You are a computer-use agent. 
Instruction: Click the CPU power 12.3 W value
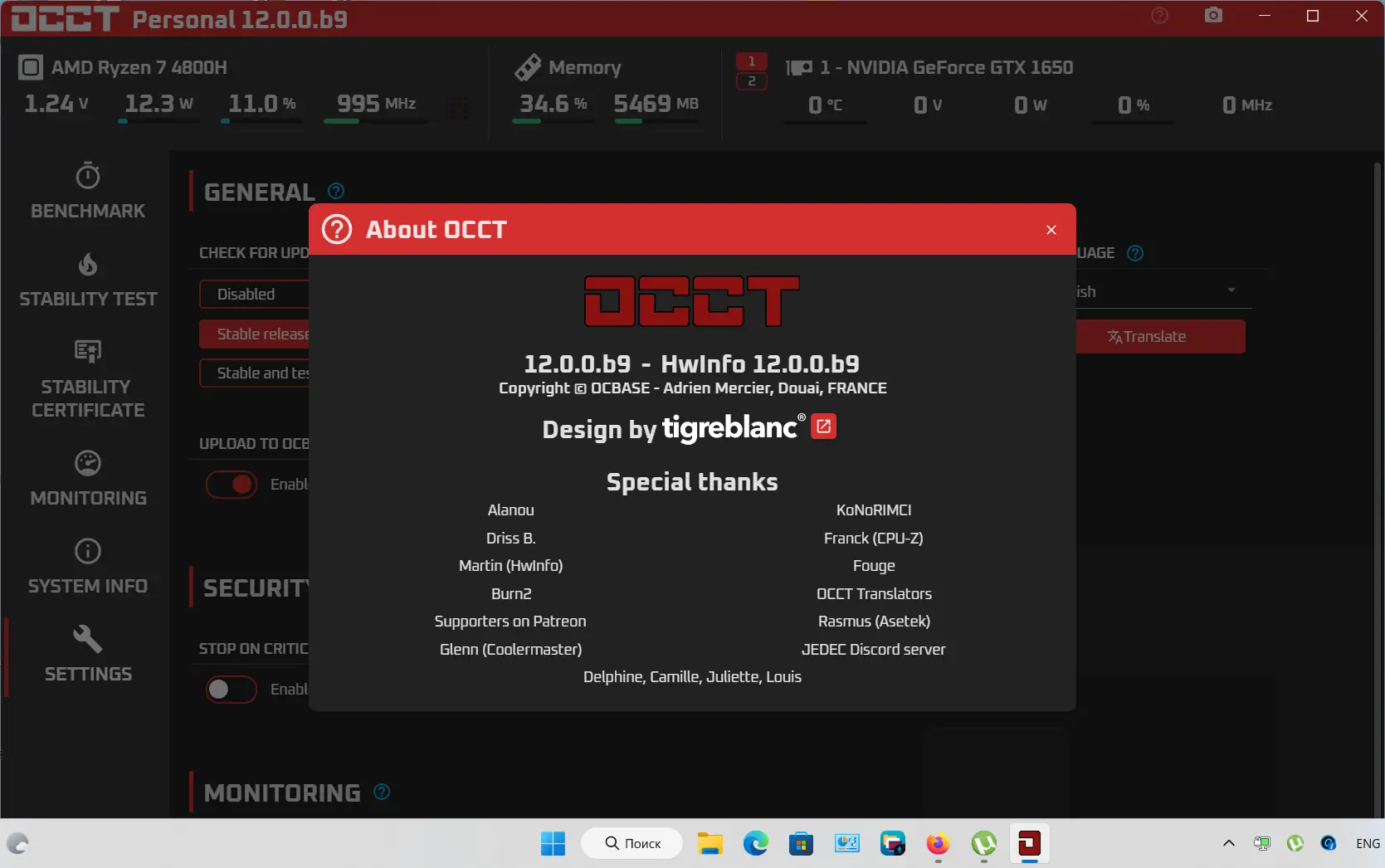coord(158,104)
